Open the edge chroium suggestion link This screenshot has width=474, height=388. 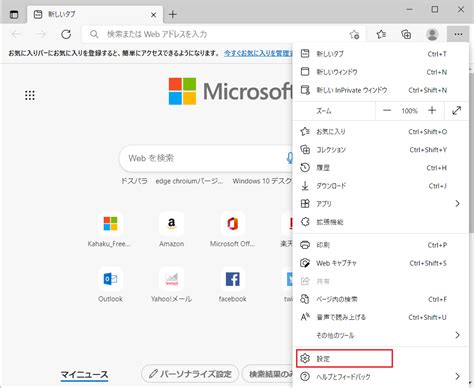click(x=189, y=181)
